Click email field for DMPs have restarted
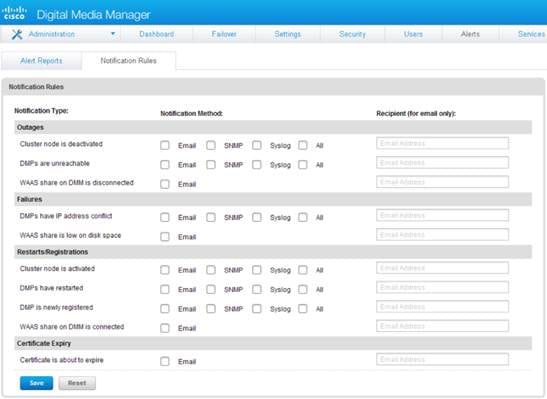Image resolution: width=547 pixels, height=399 pixels. point(442,287)
